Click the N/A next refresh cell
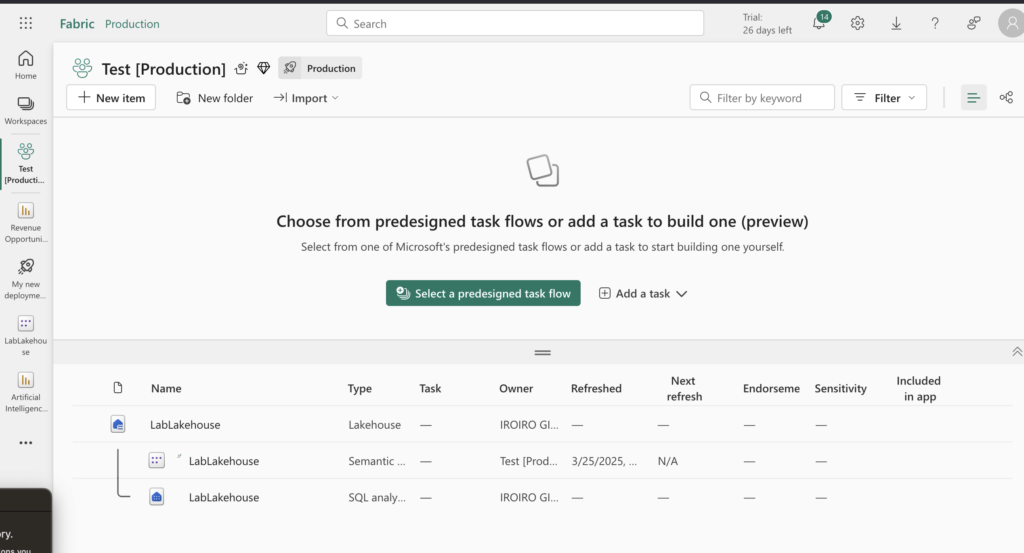Viewport: 1024px width, 553px height. click(667, 461)
